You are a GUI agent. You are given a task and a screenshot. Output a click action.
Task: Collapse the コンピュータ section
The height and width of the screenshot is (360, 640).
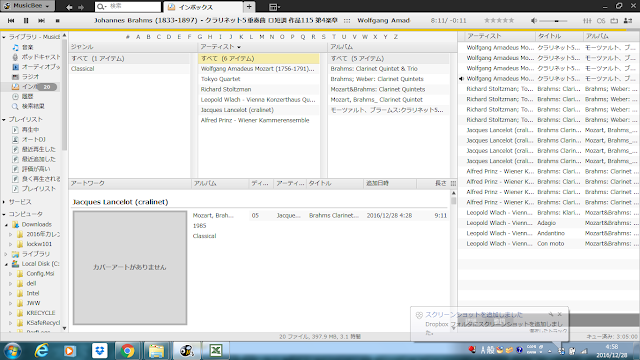coord(4,214)
